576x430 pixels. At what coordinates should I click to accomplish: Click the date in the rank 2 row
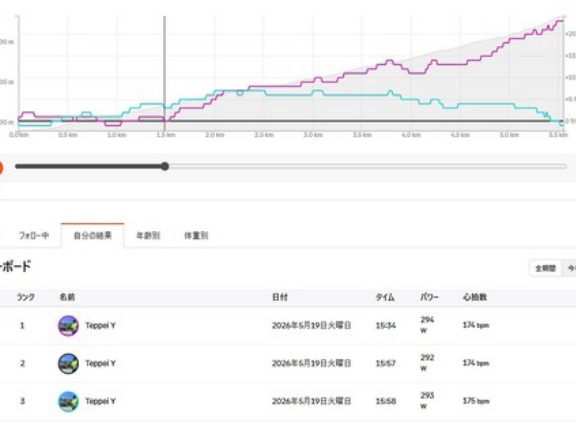[312, 363]
